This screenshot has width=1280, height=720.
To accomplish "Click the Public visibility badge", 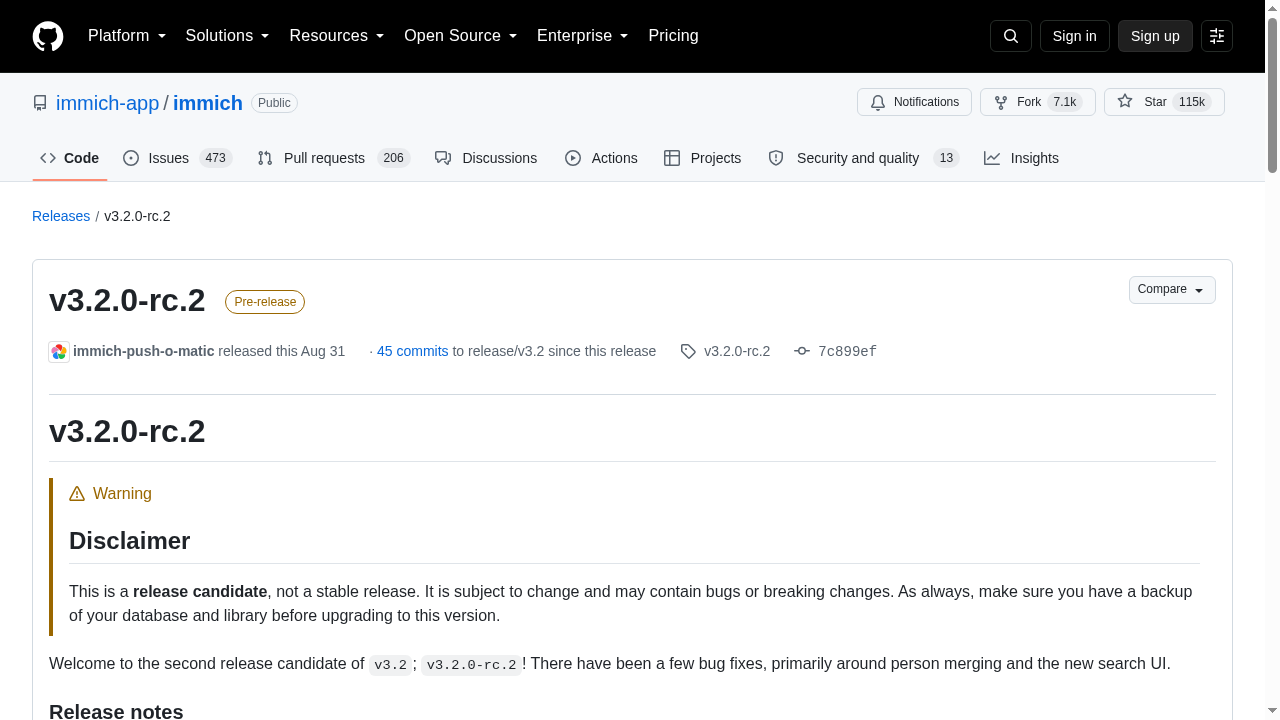I will (274, 103).
